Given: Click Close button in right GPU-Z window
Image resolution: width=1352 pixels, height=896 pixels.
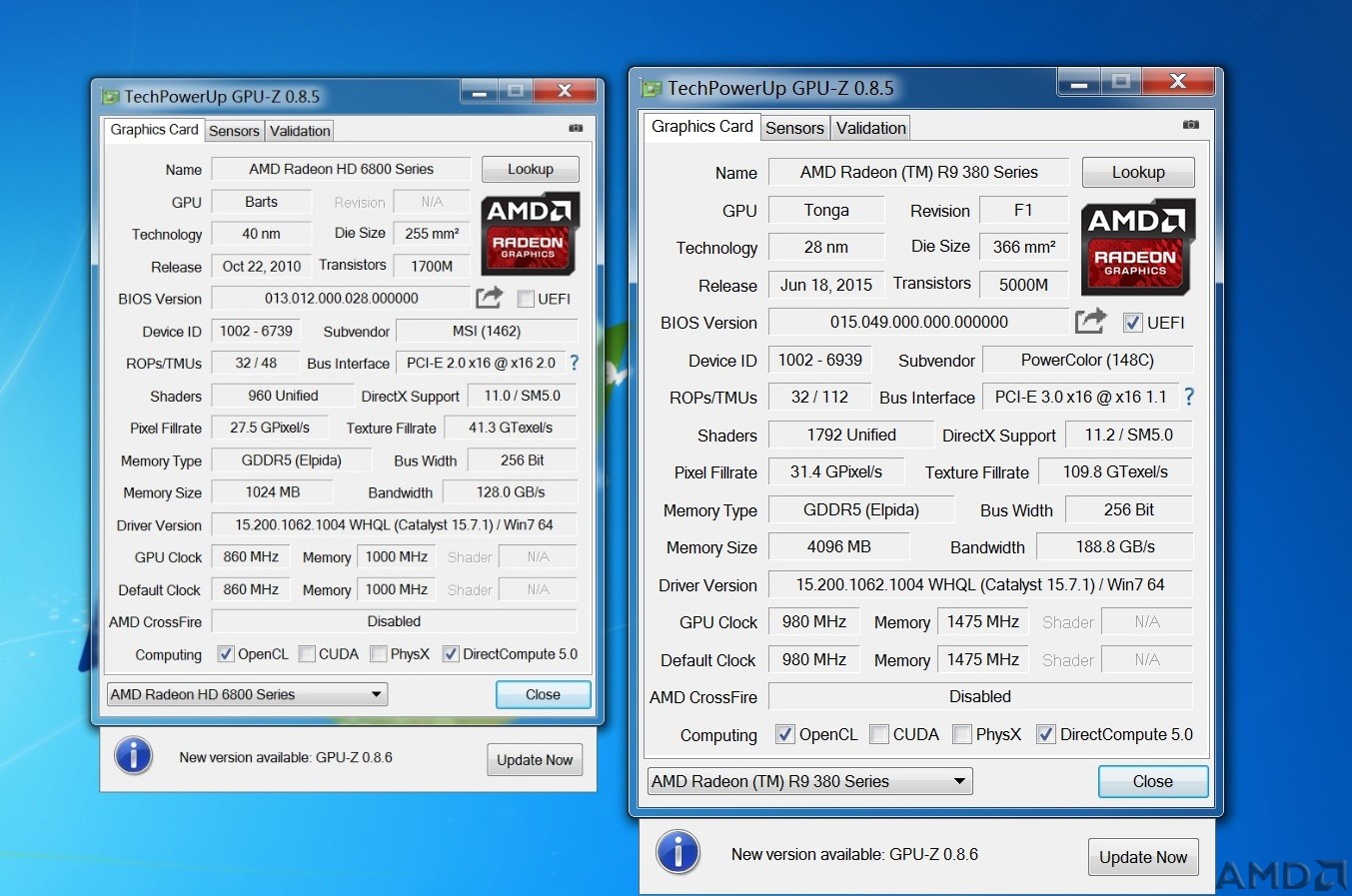Looking at the screenshot, I should click(1152, 781).
